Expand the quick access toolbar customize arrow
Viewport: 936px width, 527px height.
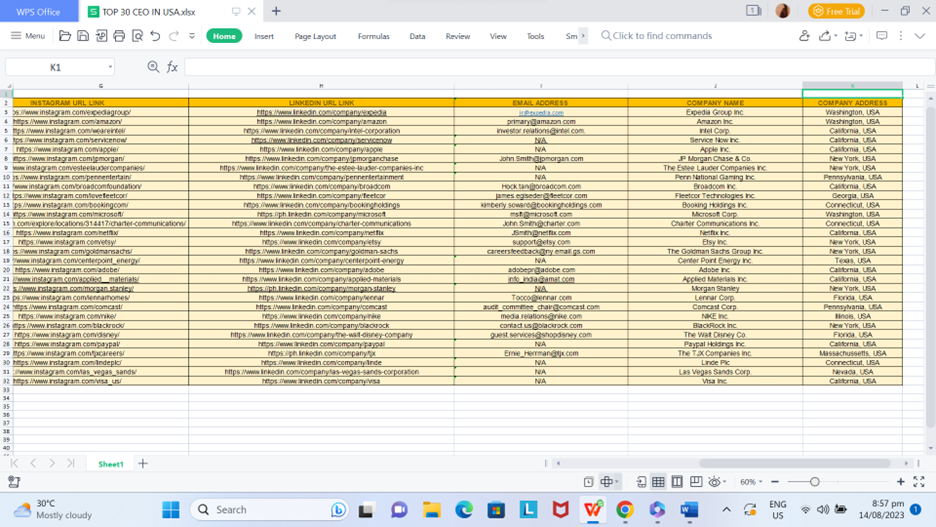(x=192, y=36)
